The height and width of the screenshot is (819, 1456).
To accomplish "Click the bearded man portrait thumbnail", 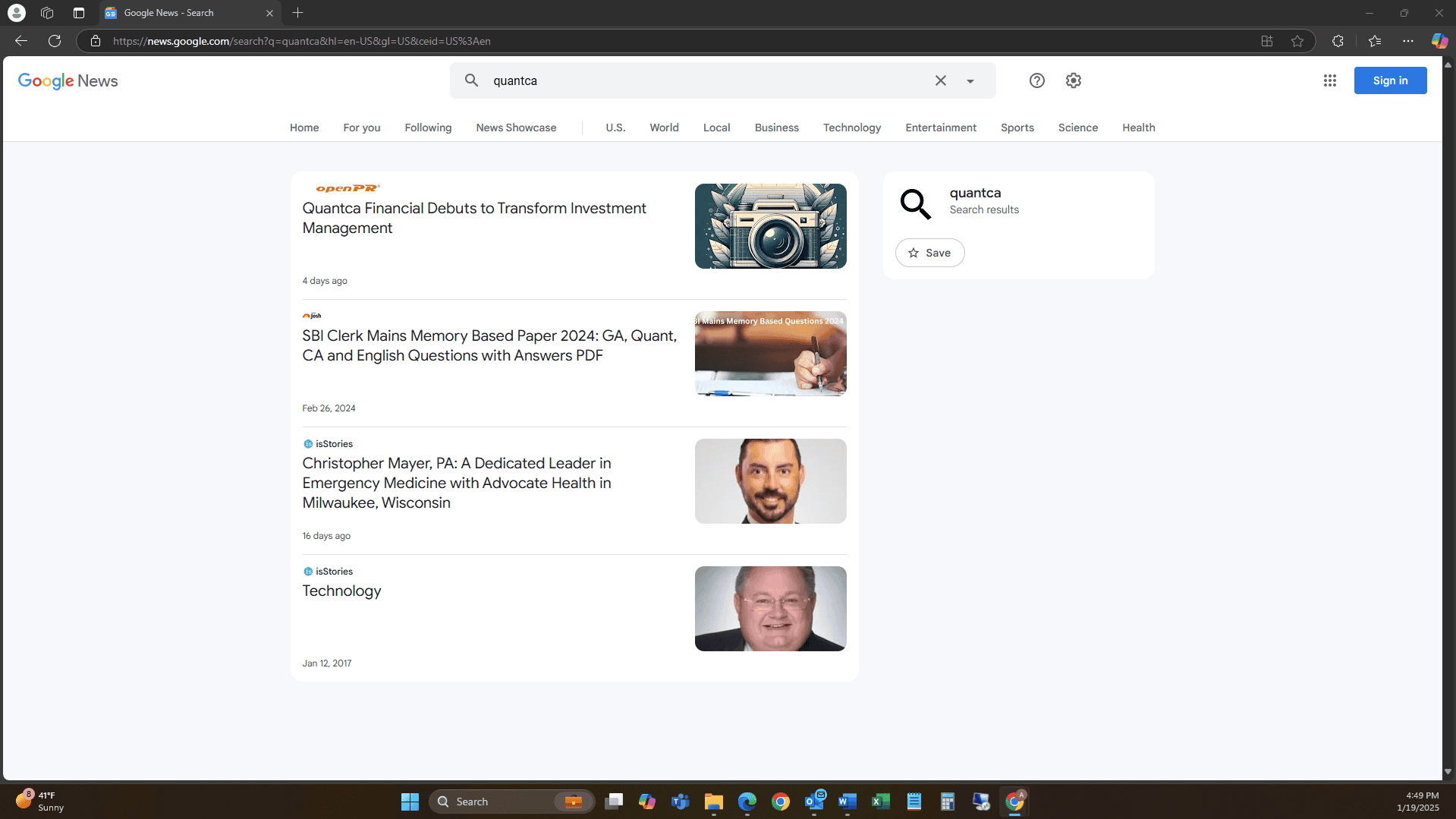I will (770, 481).
